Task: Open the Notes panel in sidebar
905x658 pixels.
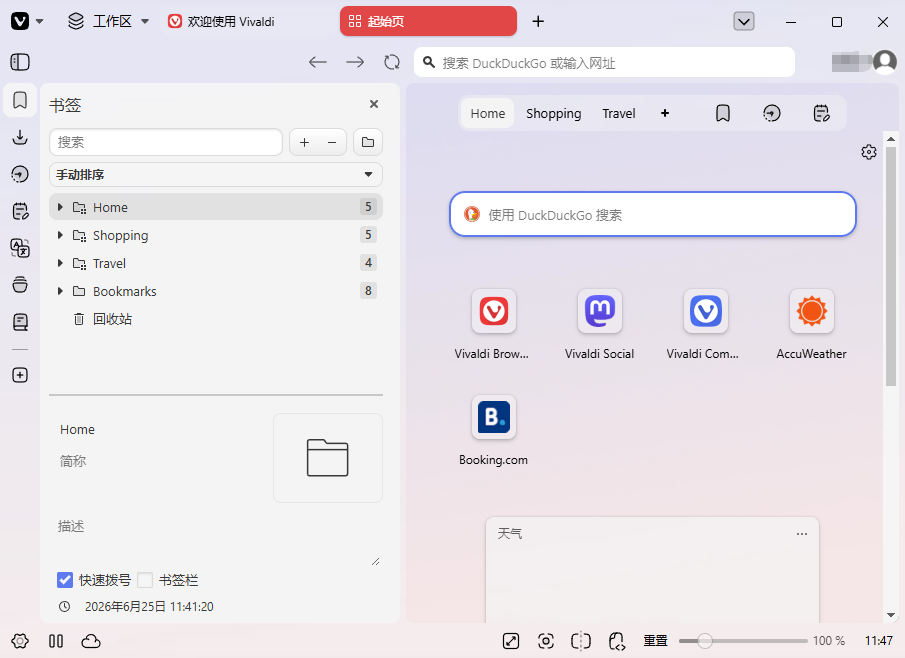Action: pyautogui.click(x=20, y=211)
